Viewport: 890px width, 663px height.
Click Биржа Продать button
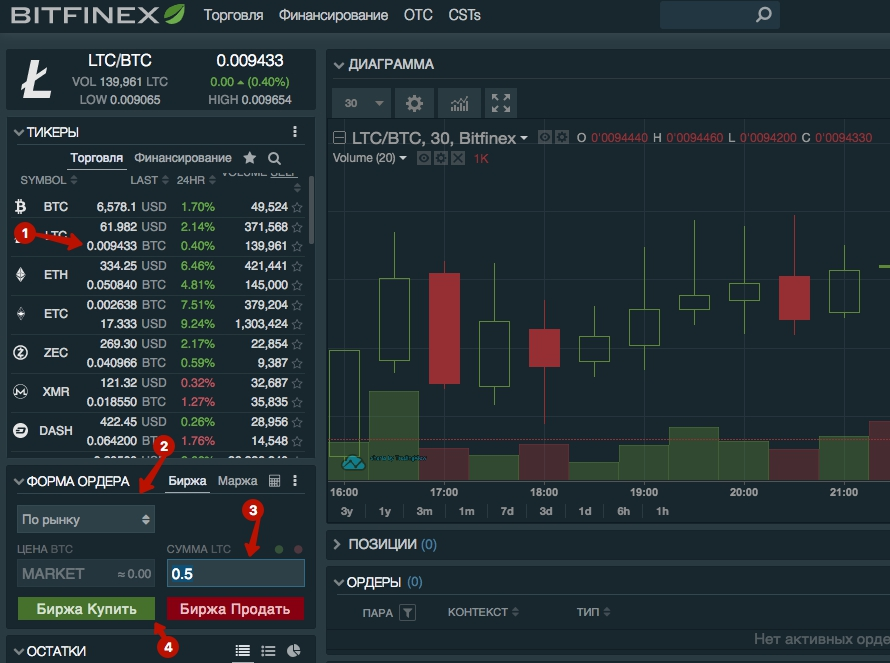click(x=235, y=609)
